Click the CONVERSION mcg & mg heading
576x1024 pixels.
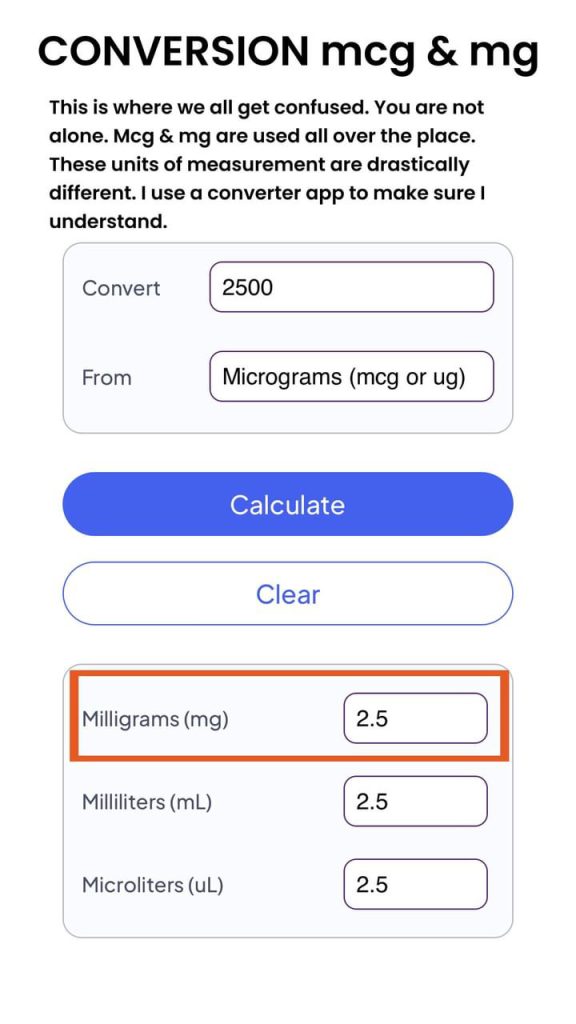[288, 51]
